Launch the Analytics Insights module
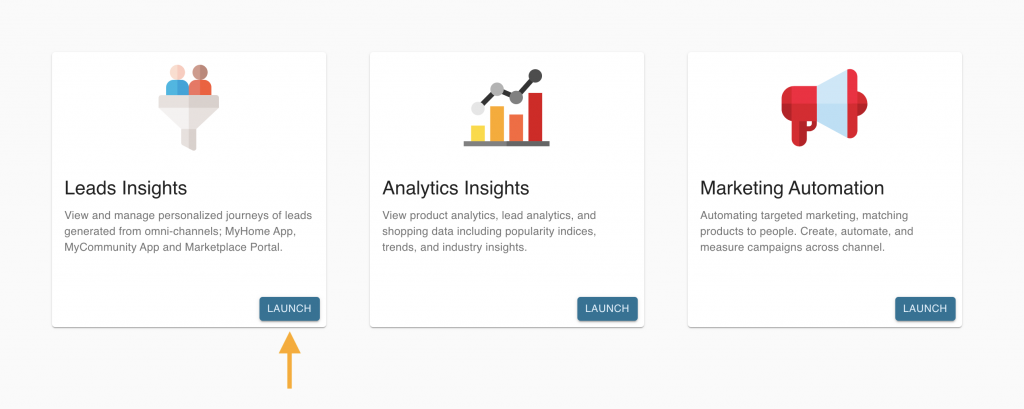 coord(607,309)
